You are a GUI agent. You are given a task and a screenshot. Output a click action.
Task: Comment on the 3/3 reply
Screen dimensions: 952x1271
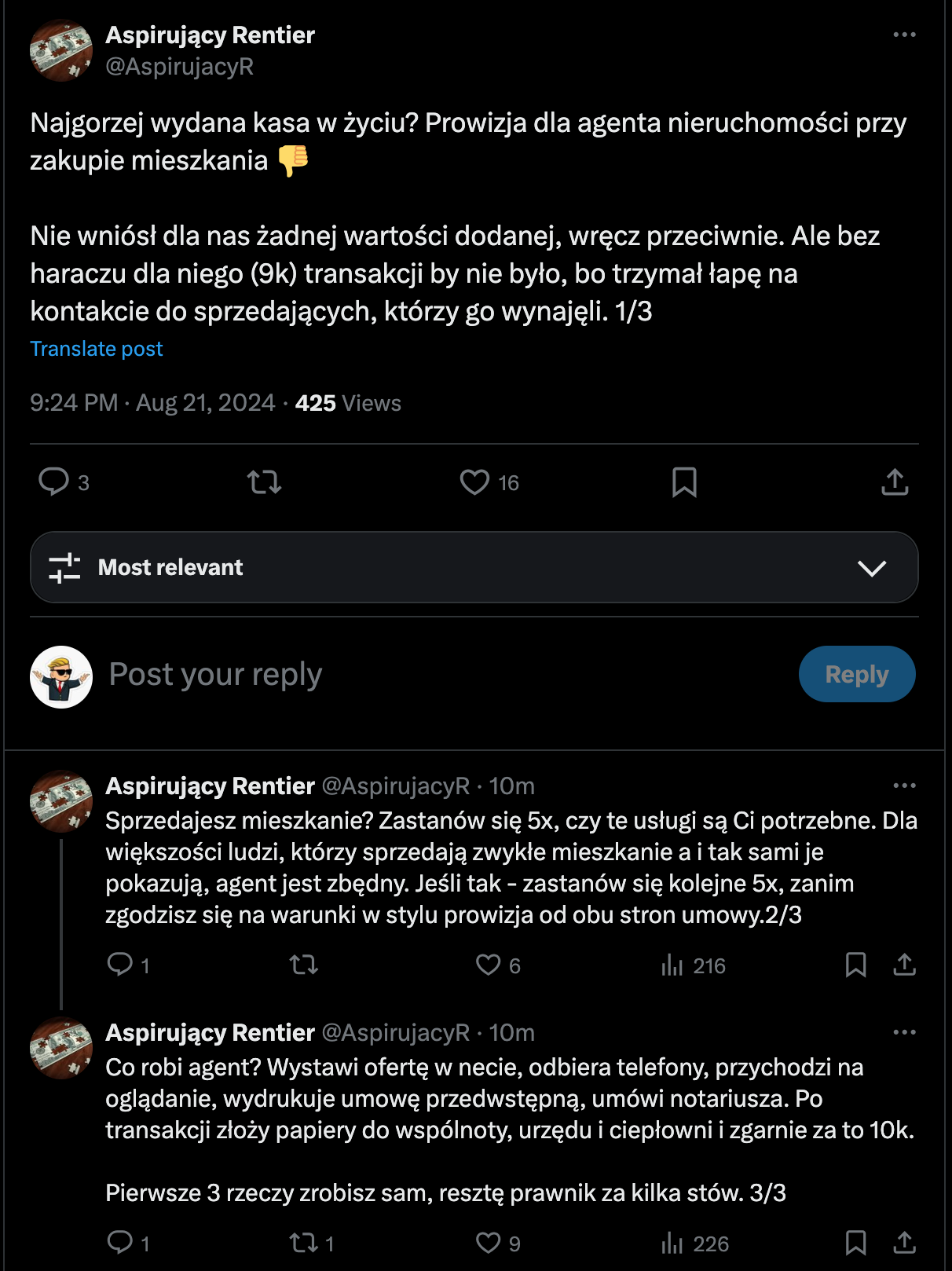tap(120, 1243)
